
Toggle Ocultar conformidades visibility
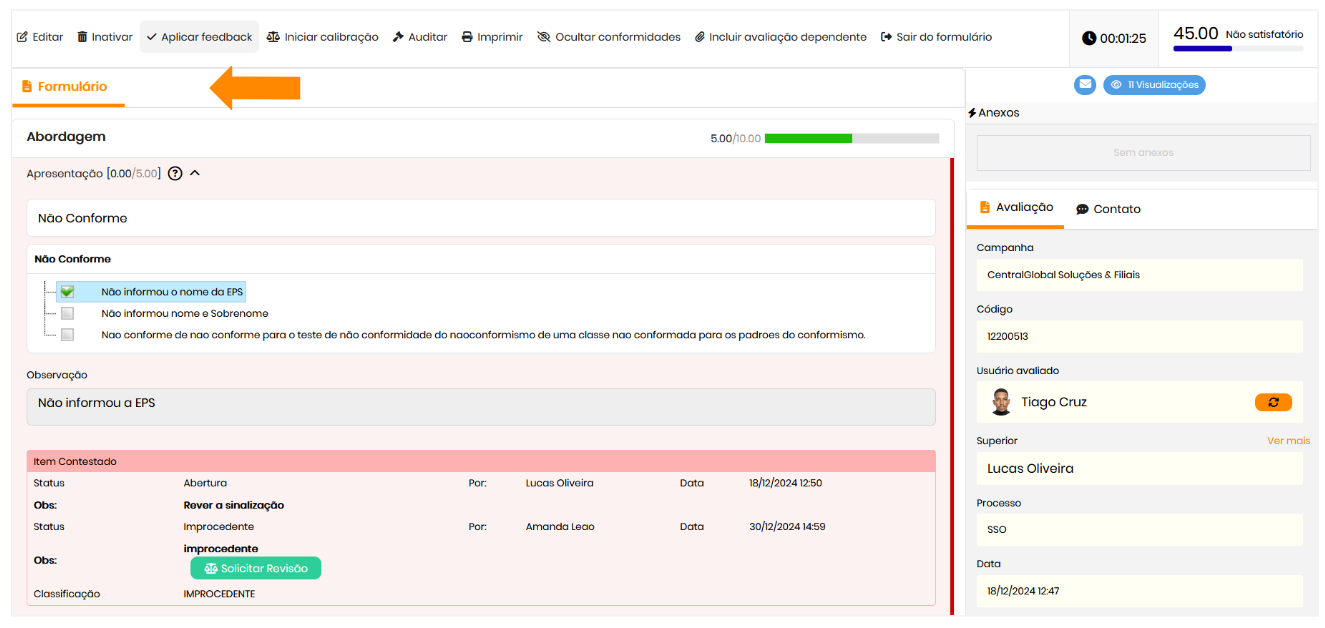[x=544, y=37]
